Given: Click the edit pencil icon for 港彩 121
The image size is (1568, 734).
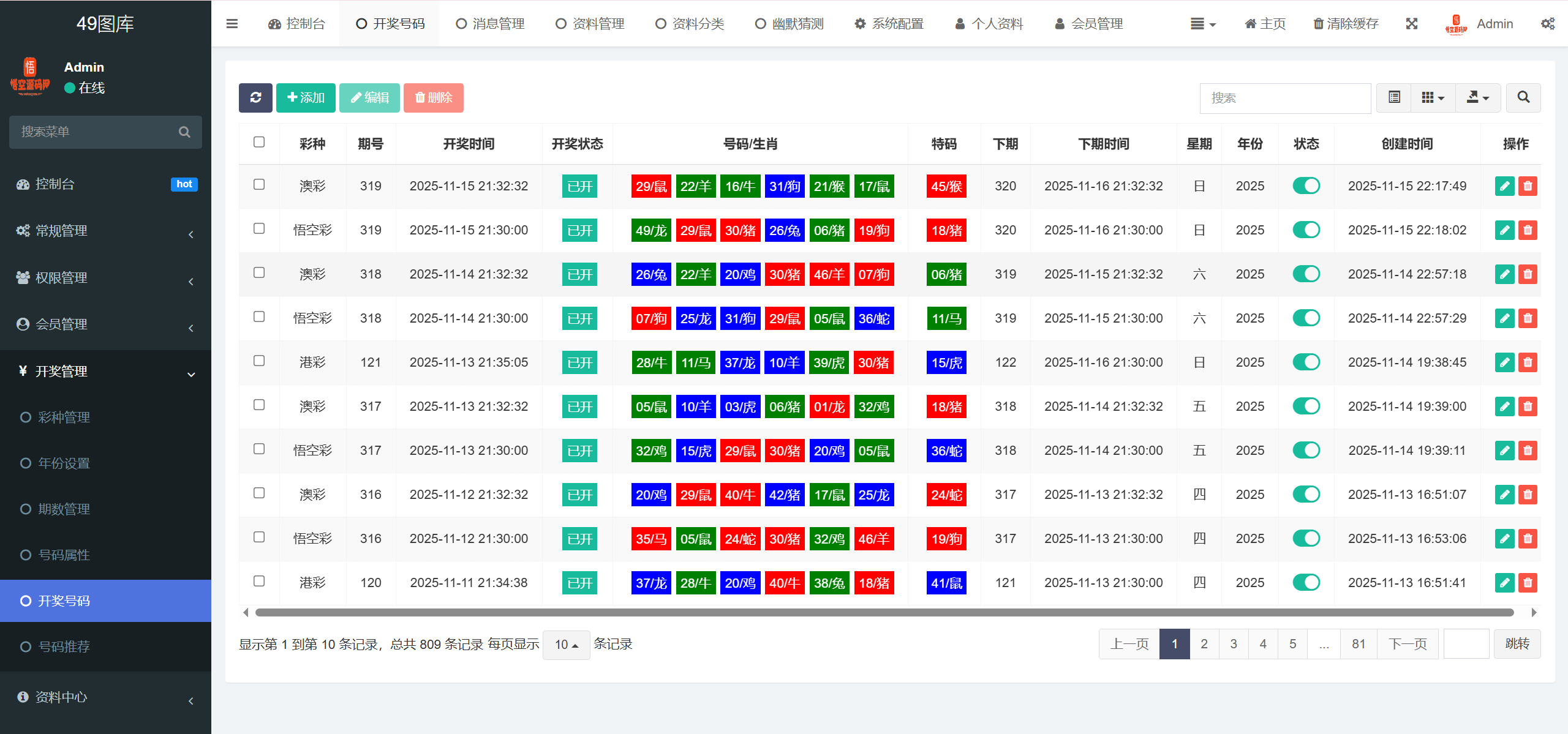Looking at the screenshot, I should pyautogui.click(x=1504, y=362).
